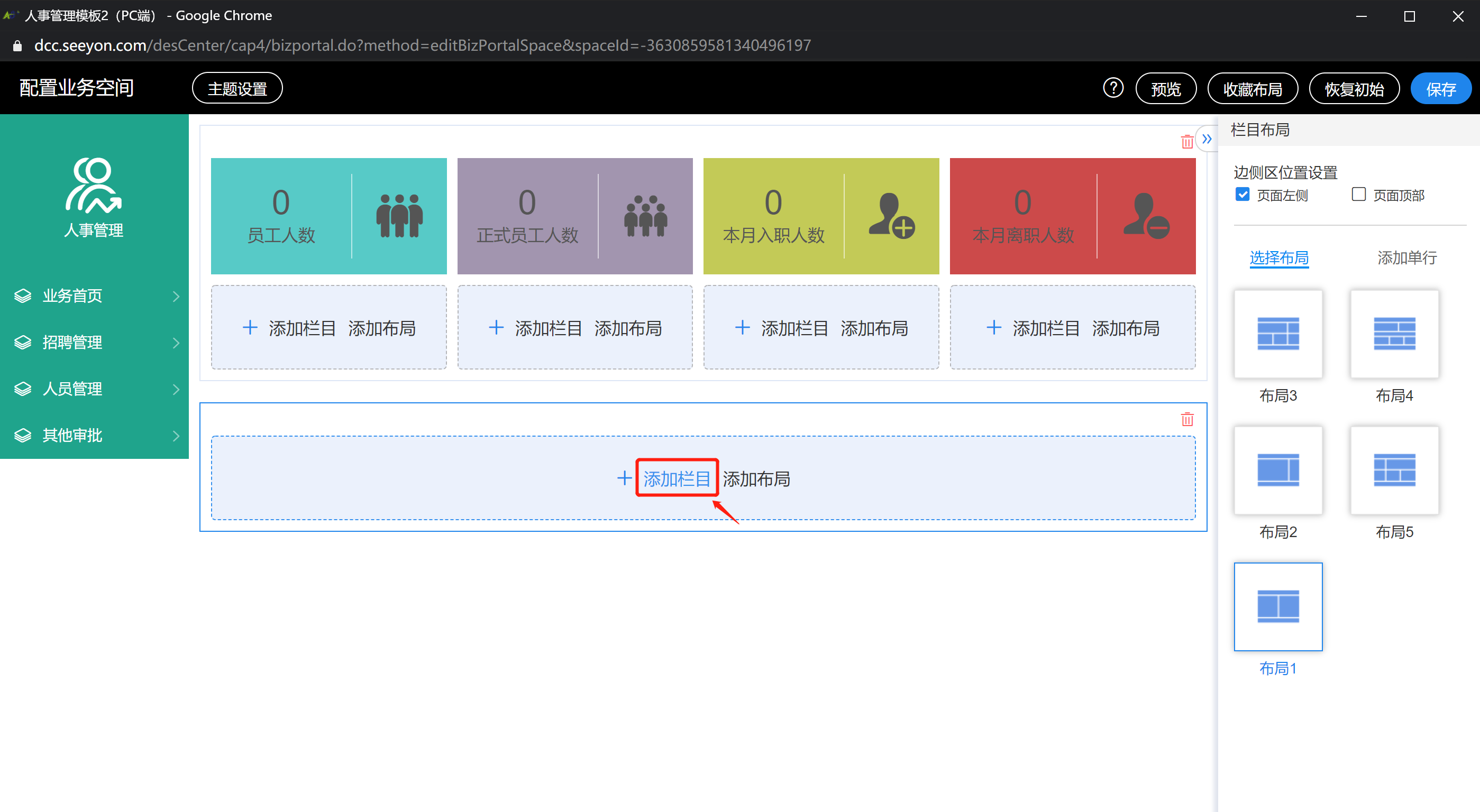Delete the second layout row via trash icon
This screenshot has width=1480, height=812.
1187,419
